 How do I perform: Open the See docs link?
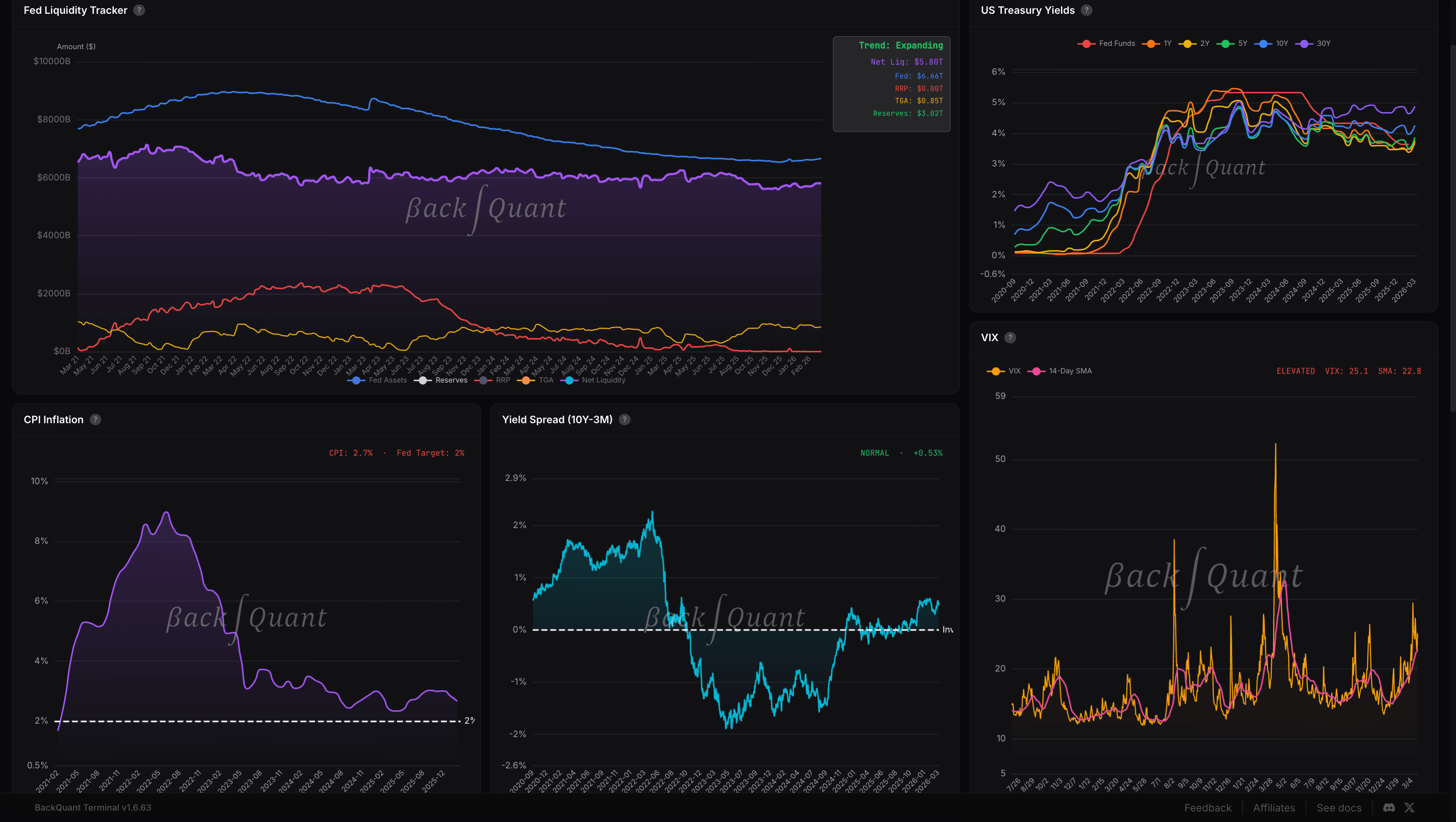click(1339, 807)
